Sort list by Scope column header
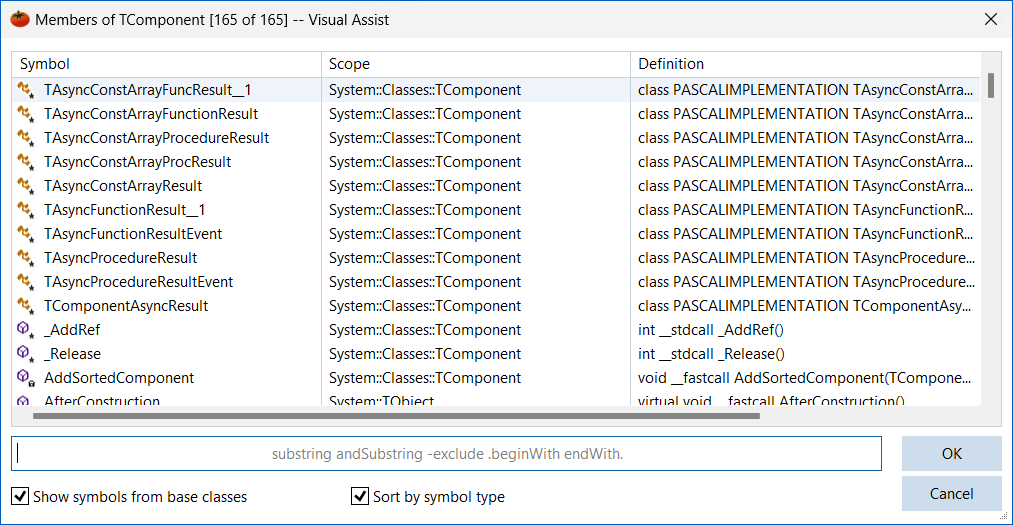The image size is (1013, 525). pyautogui.click(x=475, y=64)
